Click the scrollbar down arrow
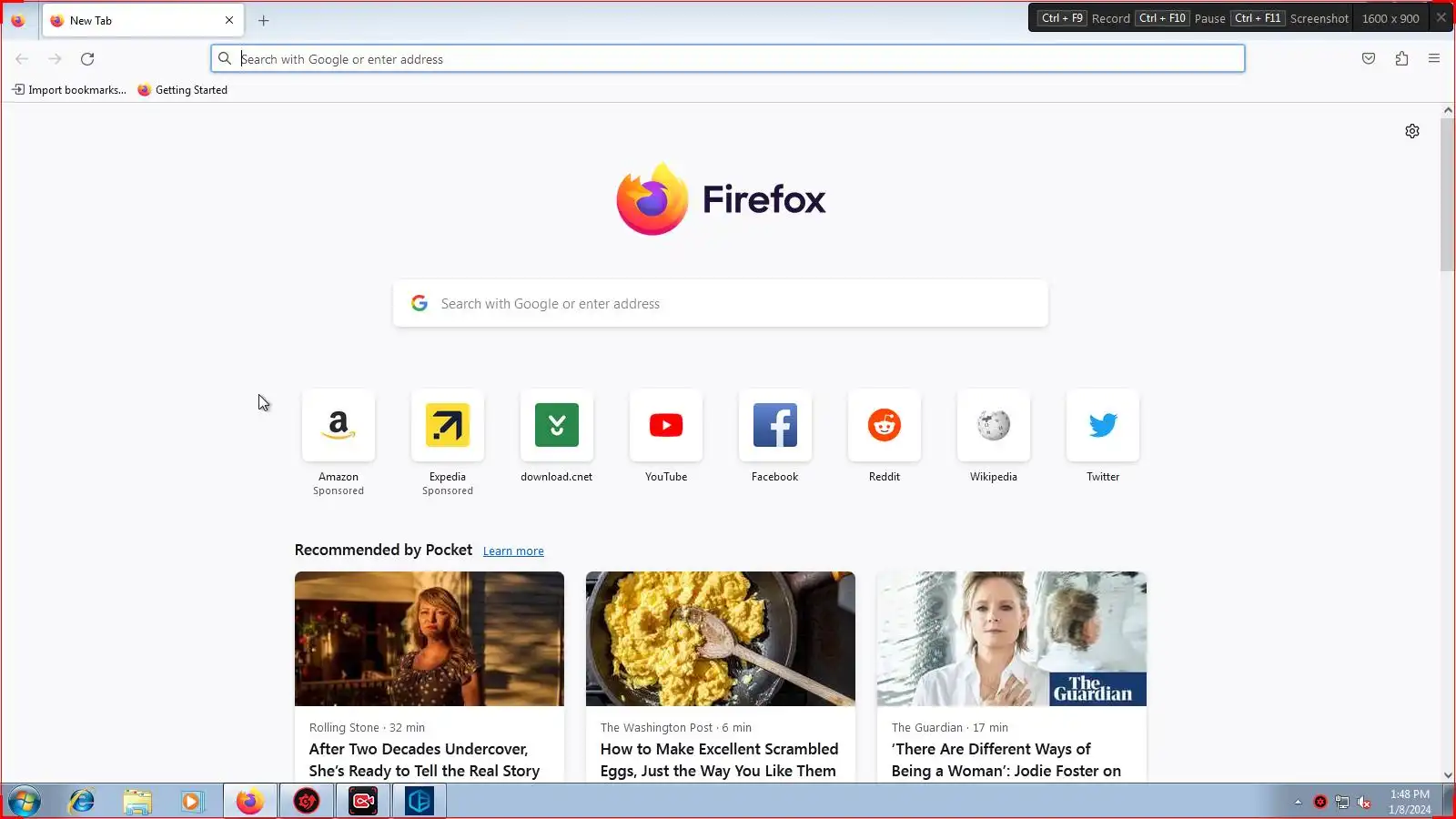This screenshot has height=819, width=1456. click(x=1448, y=775)
